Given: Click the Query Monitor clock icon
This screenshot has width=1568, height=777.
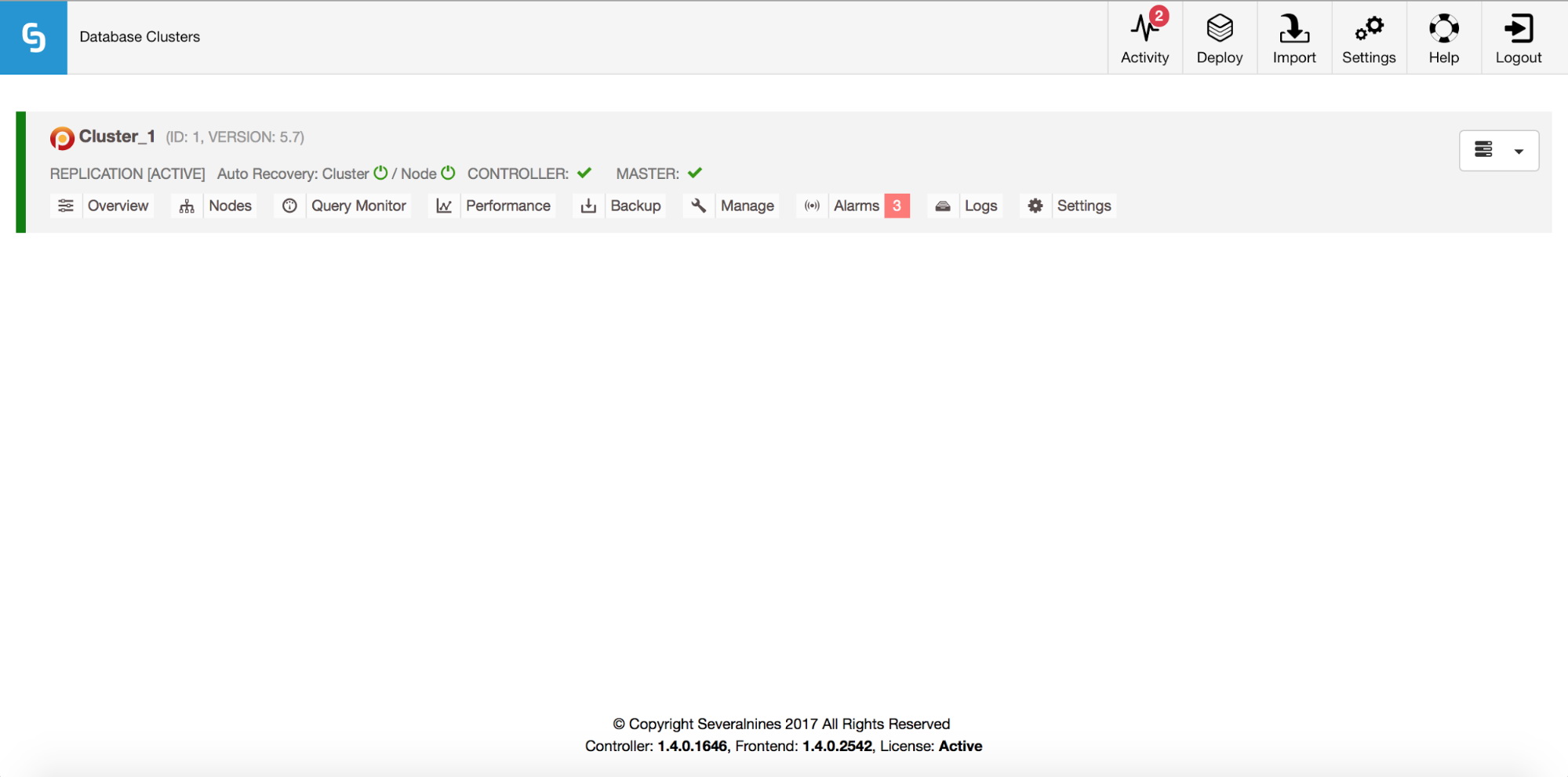Looking at the screenshot, I should (x=289, y=206).
